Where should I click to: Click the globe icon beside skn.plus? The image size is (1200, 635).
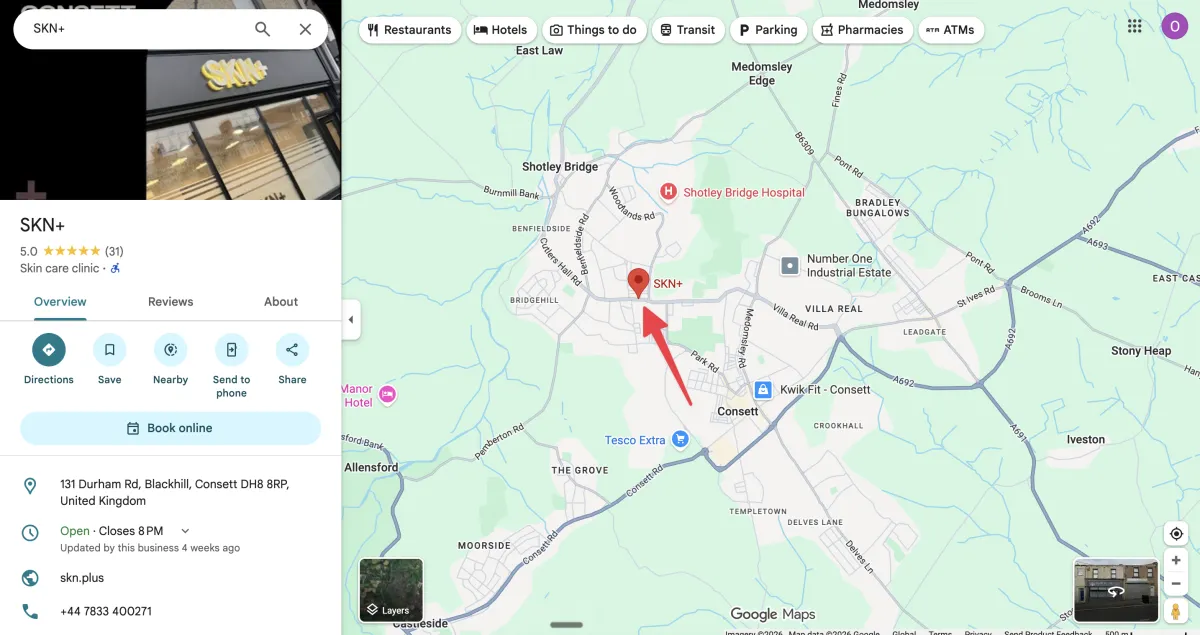point(30,578)
